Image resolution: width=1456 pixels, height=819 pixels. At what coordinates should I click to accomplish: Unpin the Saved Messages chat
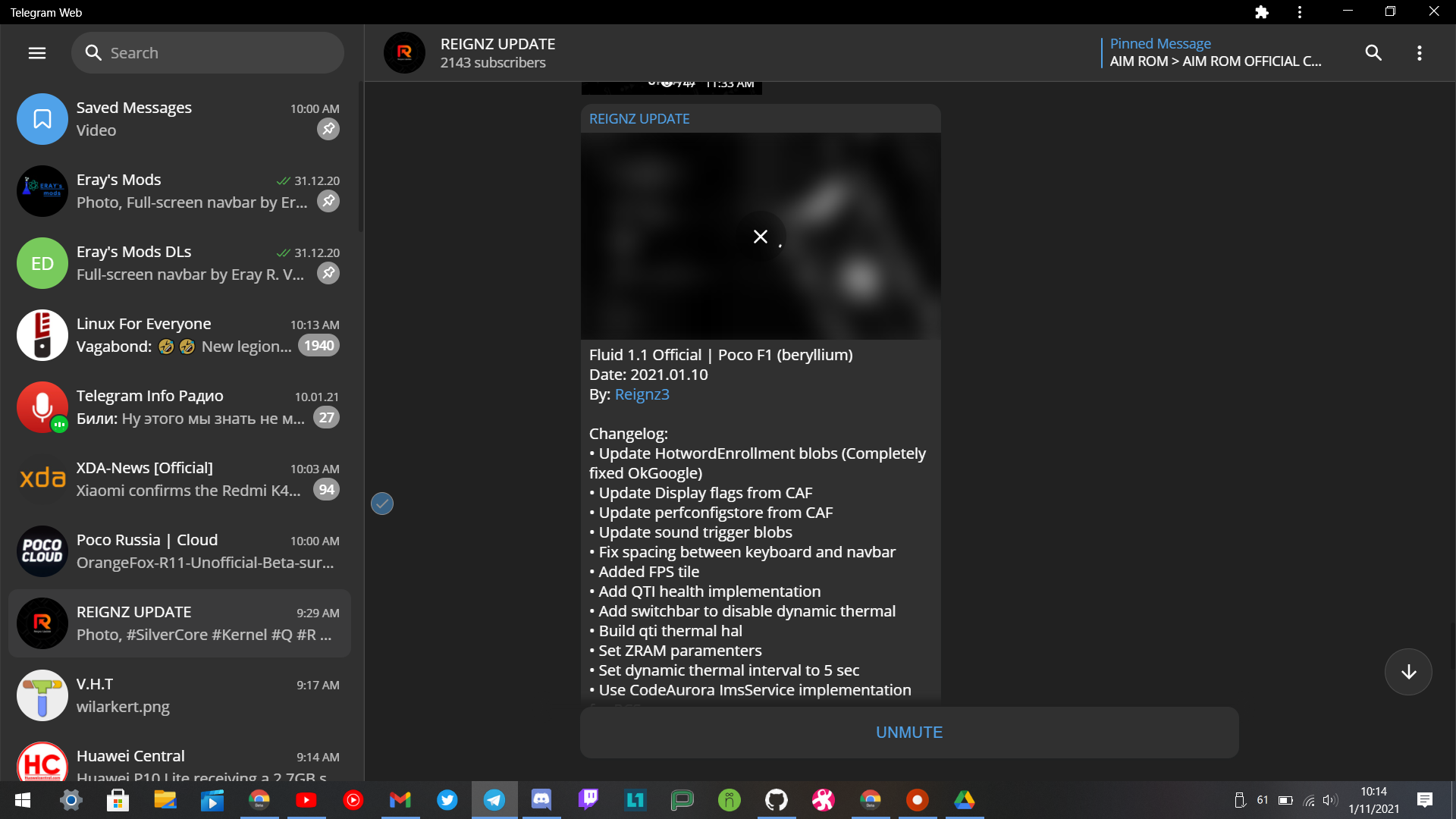tap(328, 129)
